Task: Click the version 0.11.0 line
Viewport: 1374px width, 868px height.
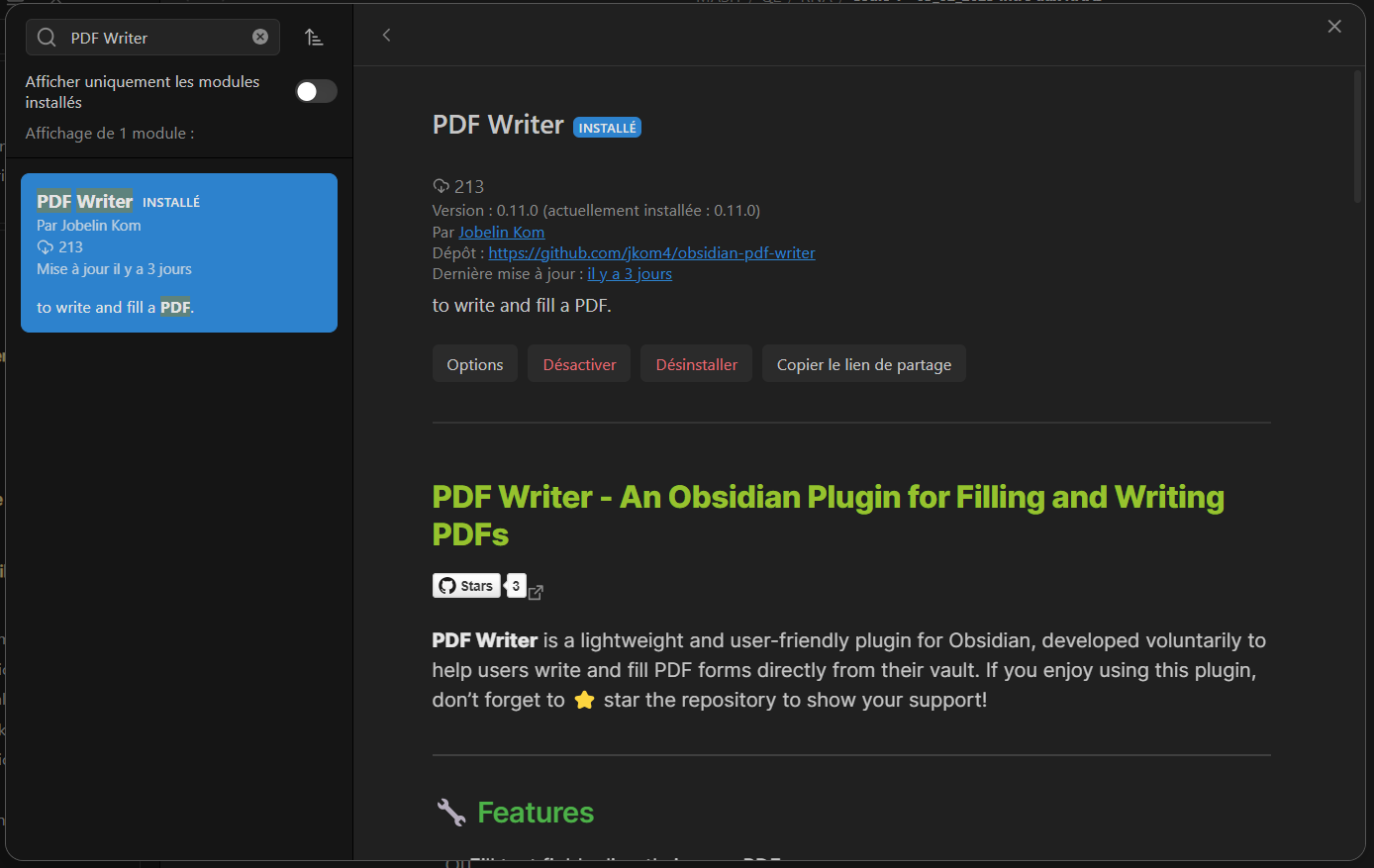Action: pyautogui.click(x=596, y=210)
